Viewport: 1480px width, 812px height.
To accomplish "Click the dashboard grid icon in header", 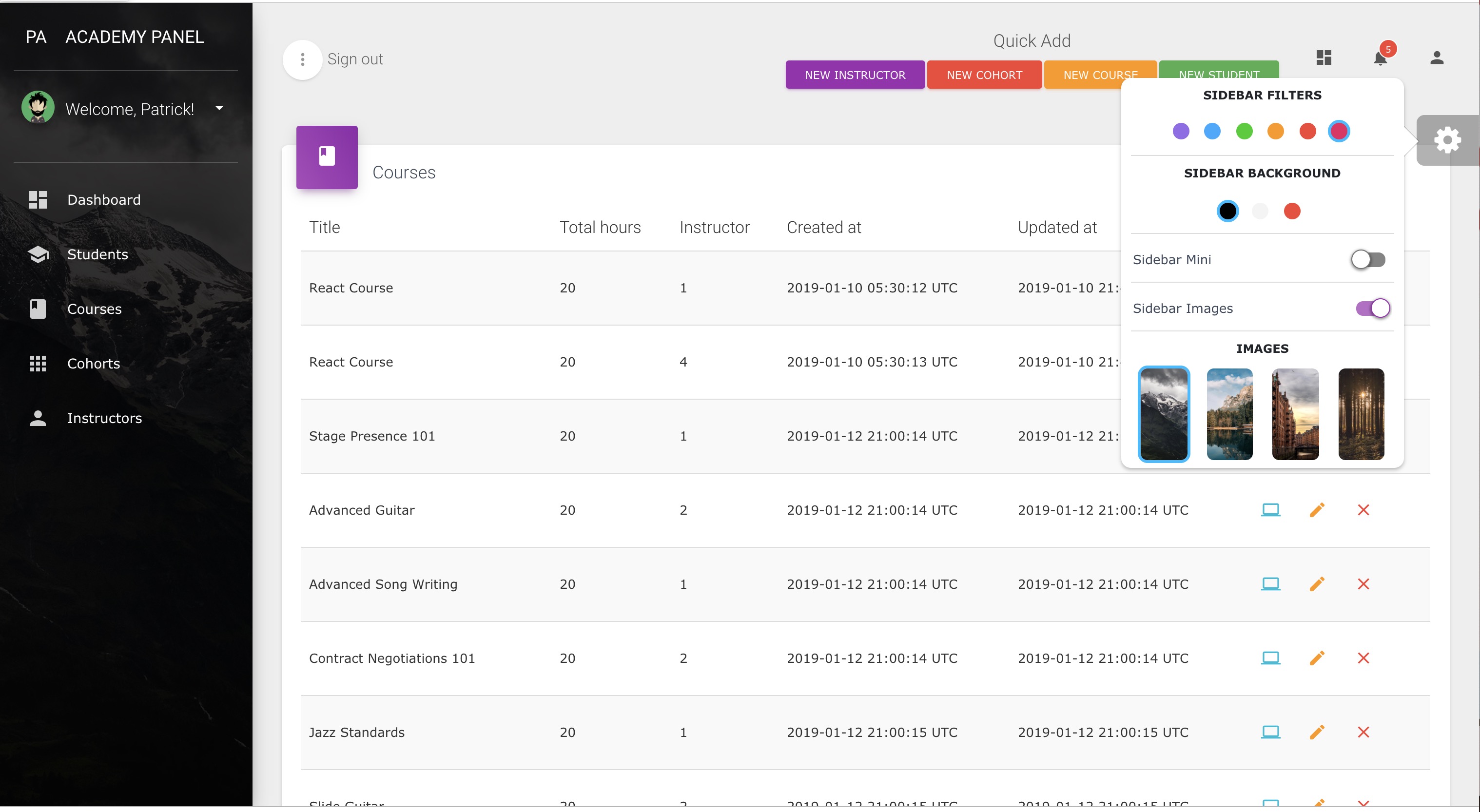I will click(1324, 58).
